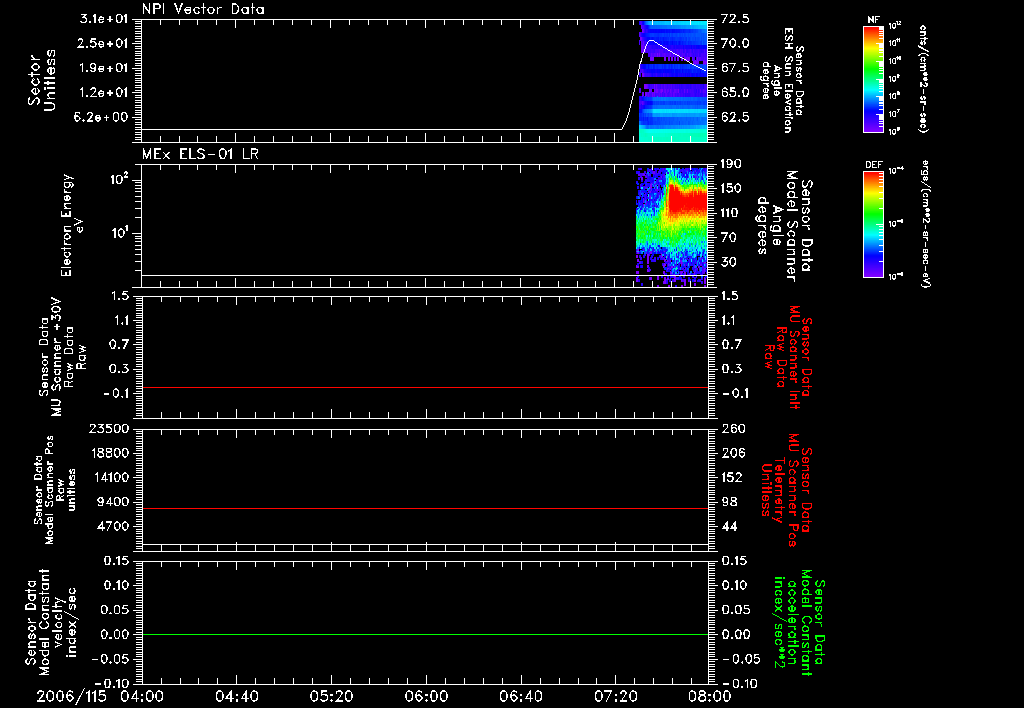Click the 'Model Scanner Pos Raw' axis label
The image size is (1024, 708).
click(x=54, y=490)
